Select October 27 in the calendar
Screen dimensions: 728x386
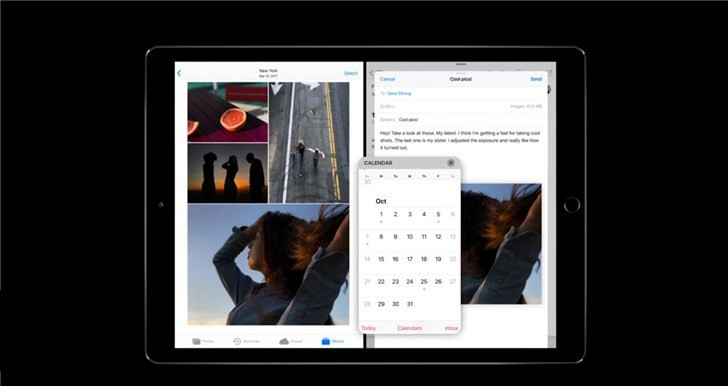point(453,281)
